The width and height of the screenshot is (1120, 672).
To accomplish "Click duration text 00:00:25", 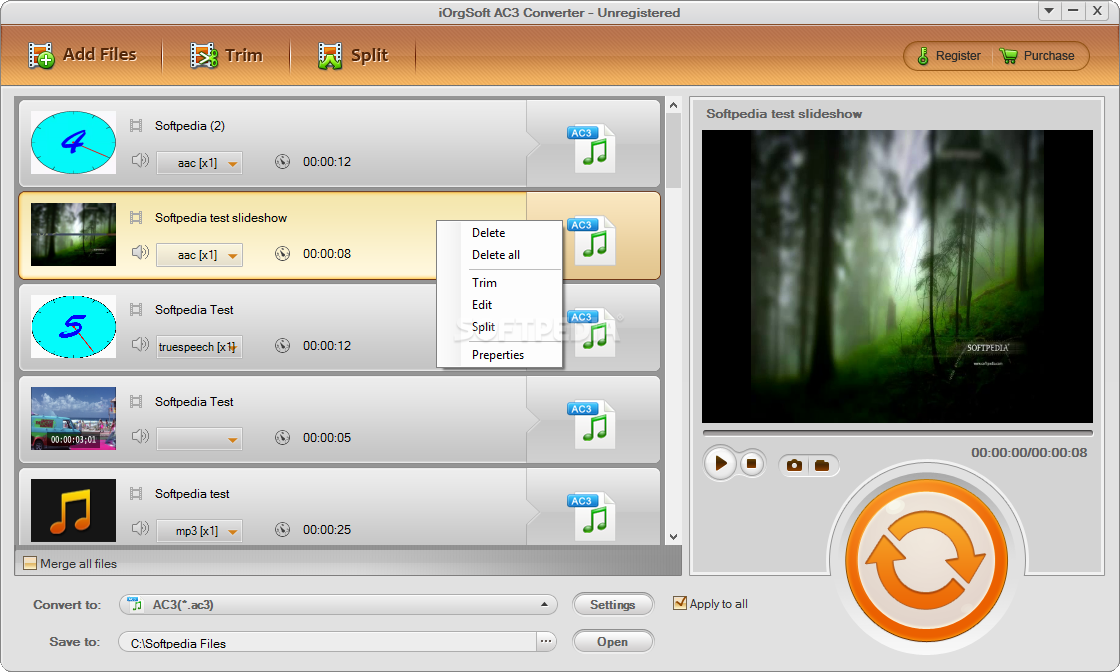I will click(x=327, y=530).
